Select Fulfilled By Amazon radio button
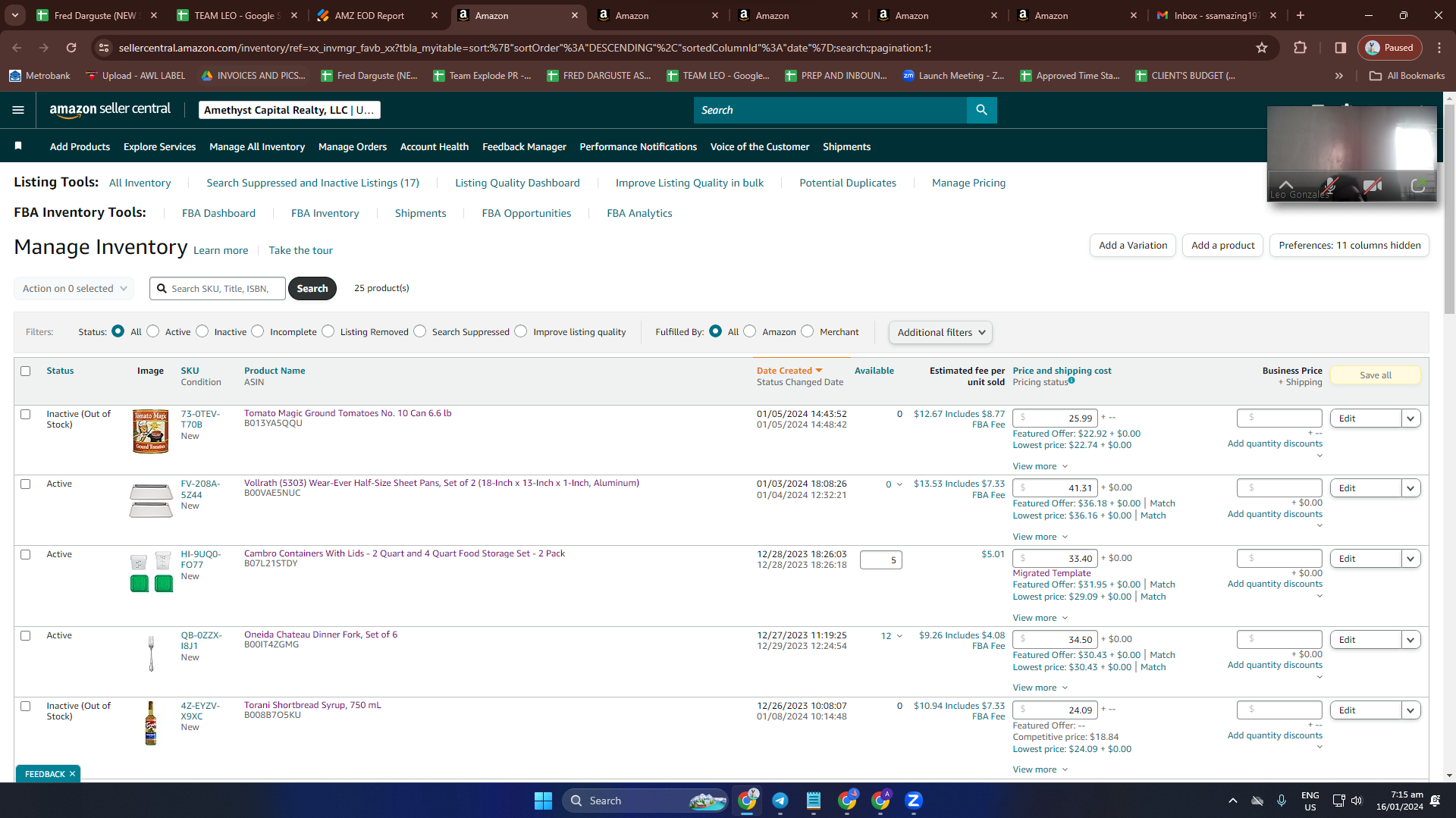Viewport: 1456px width, 818px height. 750,331
